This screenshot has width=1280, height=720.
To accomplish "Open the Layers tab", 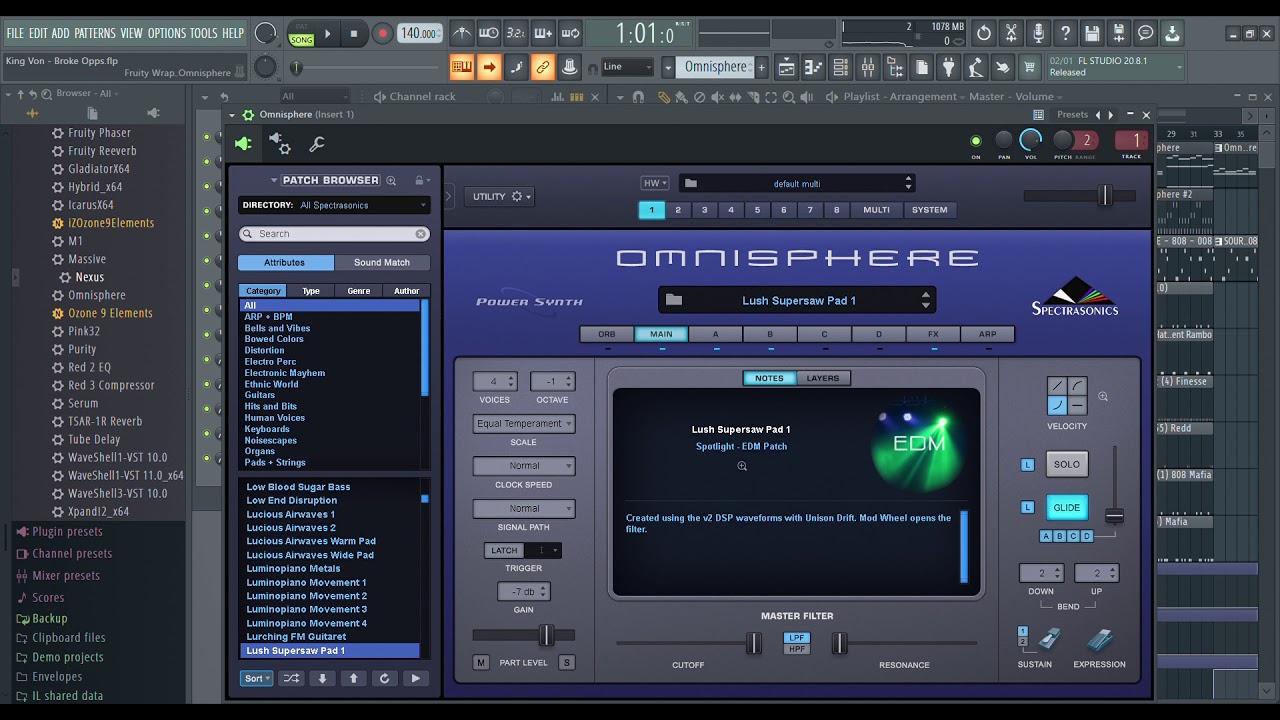I will pyautogui.click(x=823, y=378).
